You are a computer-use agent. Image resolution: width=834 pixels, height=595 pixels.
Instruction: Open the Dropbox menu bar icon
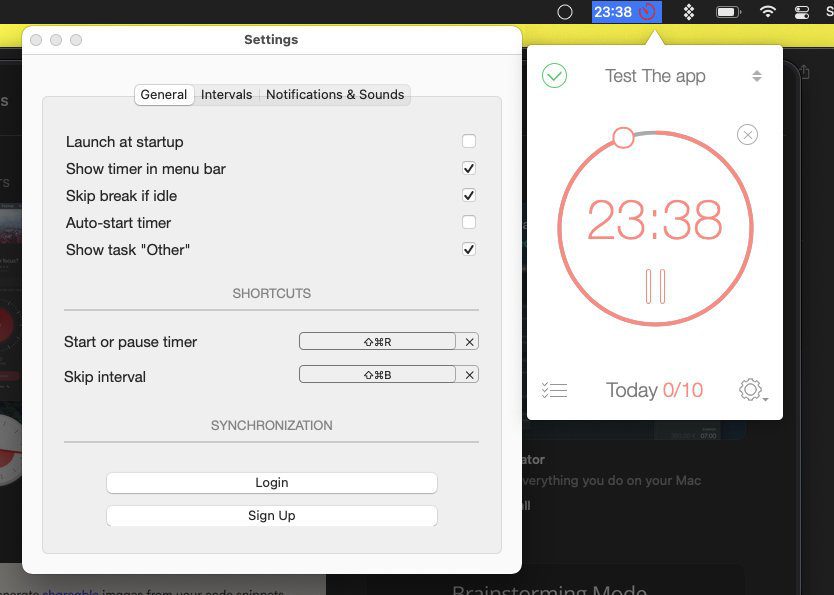click(689, 12)
